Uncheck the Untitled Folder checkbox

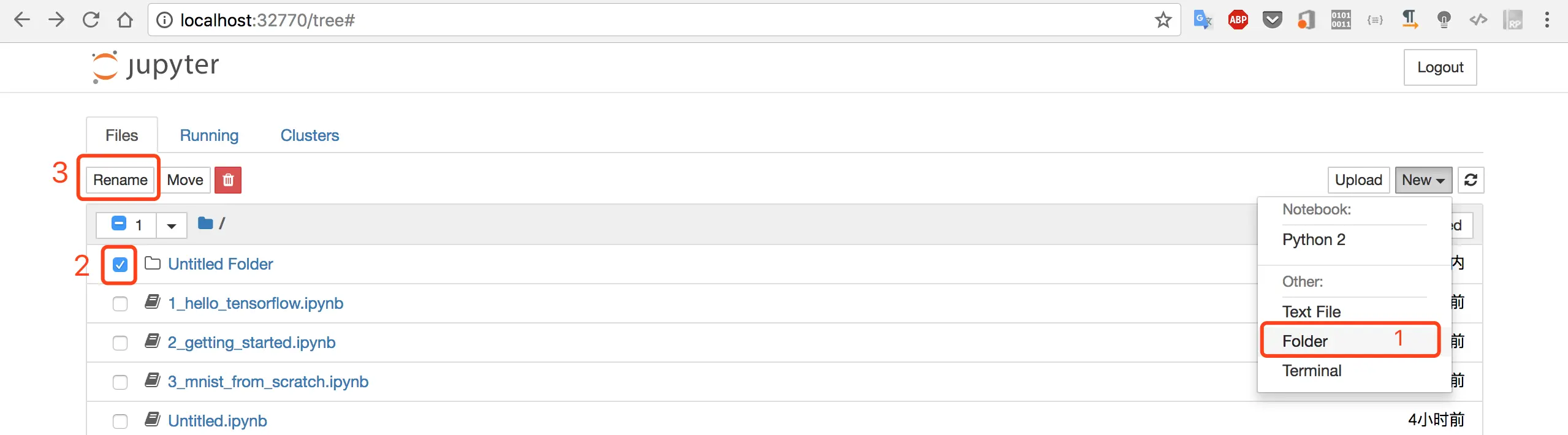pyautogui.click(x=120, y=265)
